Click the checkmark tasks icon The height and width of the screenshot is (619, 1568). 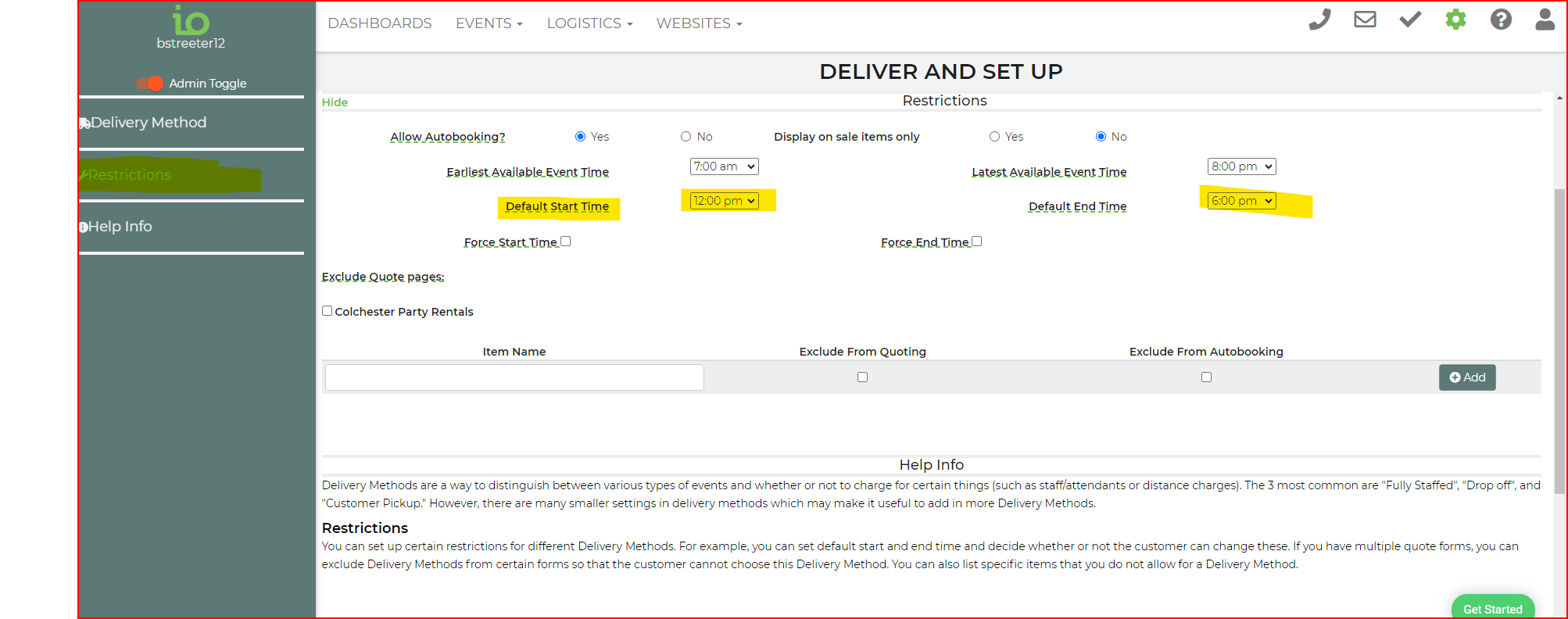[1410, 20]
